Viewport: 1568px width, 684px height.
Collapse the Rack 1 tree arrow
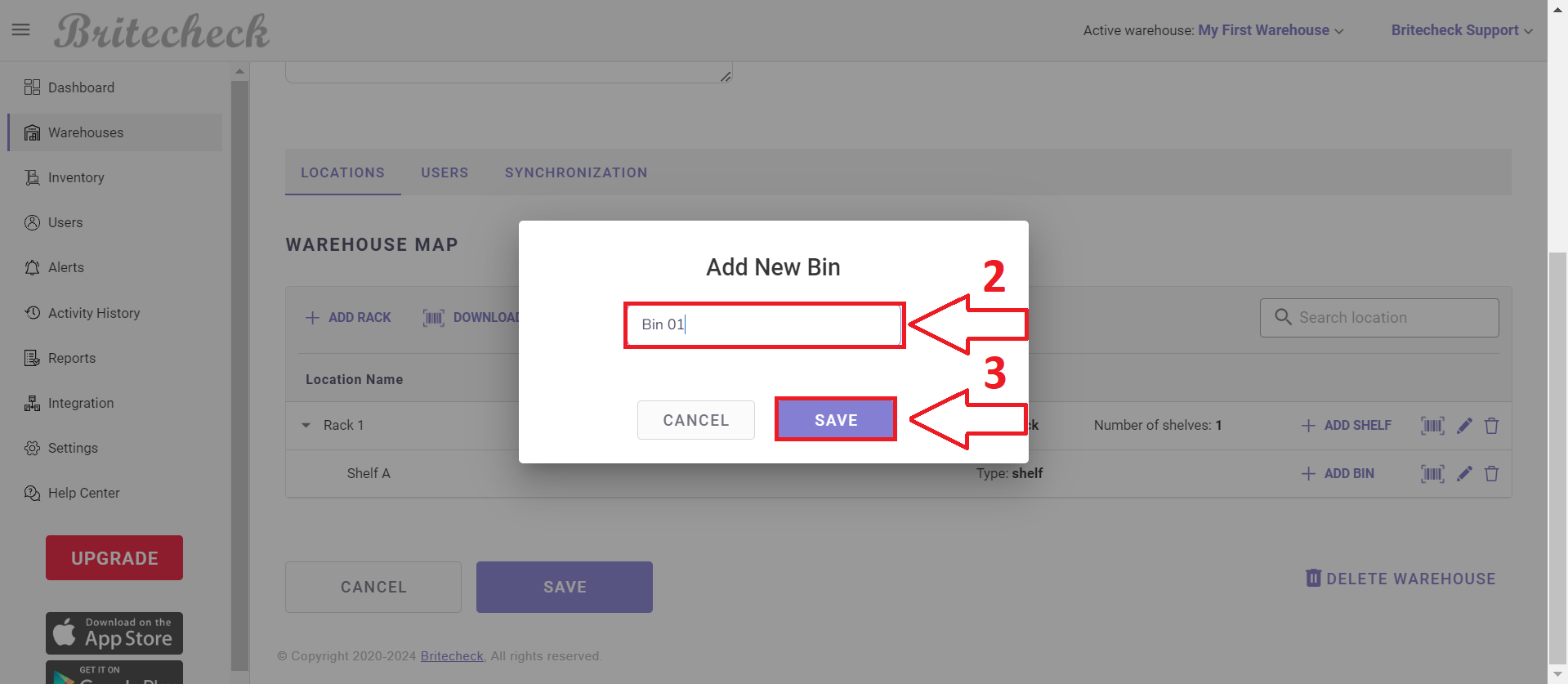tap(306, 425)
